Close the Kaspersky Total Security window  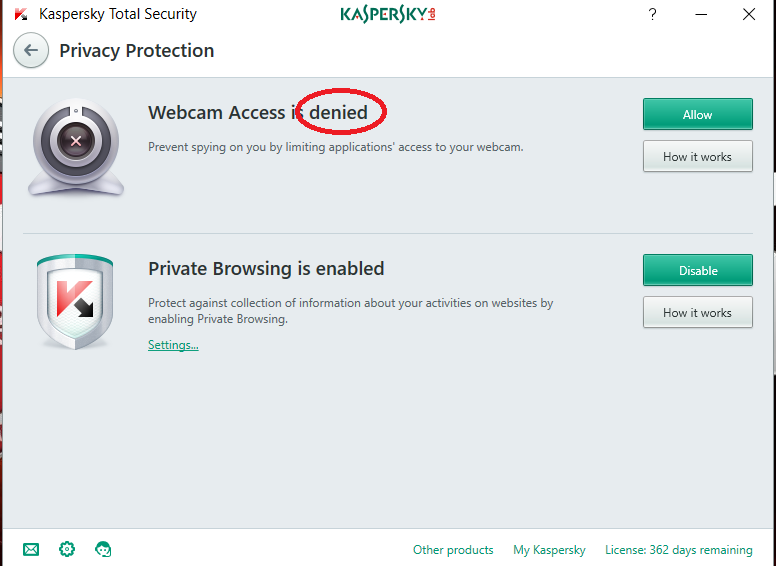749,14
